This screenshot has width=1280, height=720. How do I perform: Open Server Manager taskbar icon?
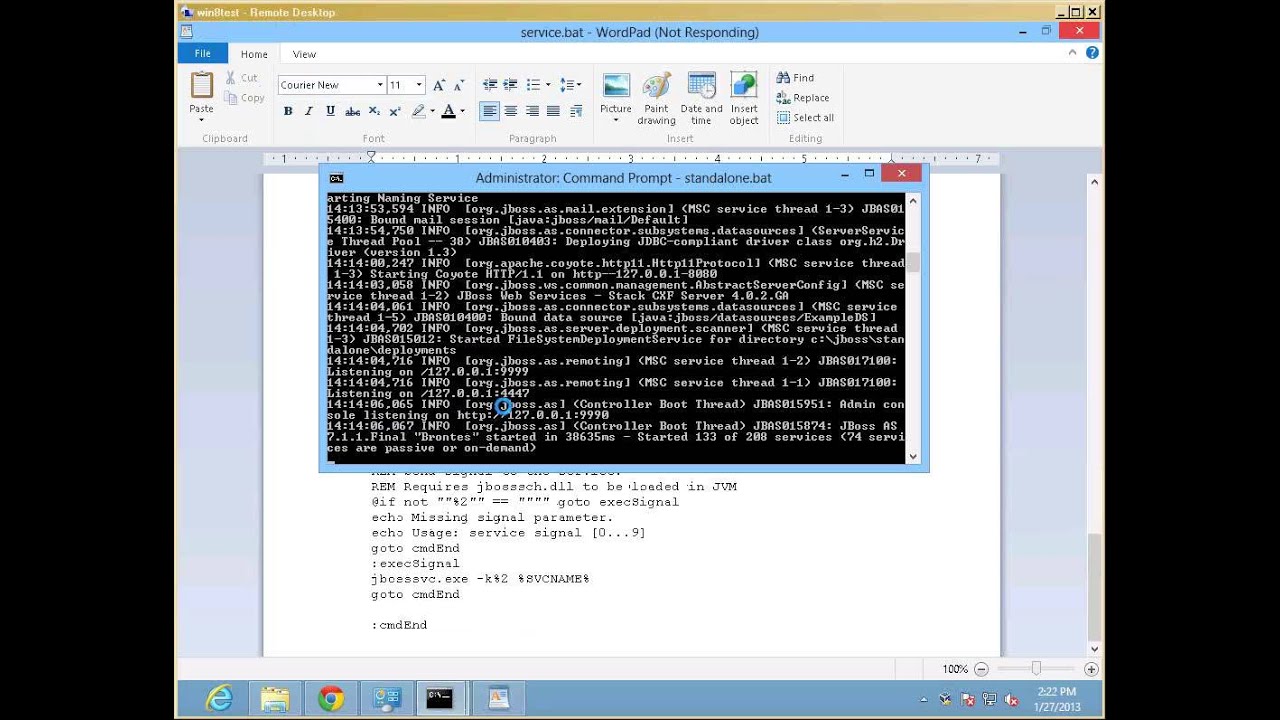[386, 698]
